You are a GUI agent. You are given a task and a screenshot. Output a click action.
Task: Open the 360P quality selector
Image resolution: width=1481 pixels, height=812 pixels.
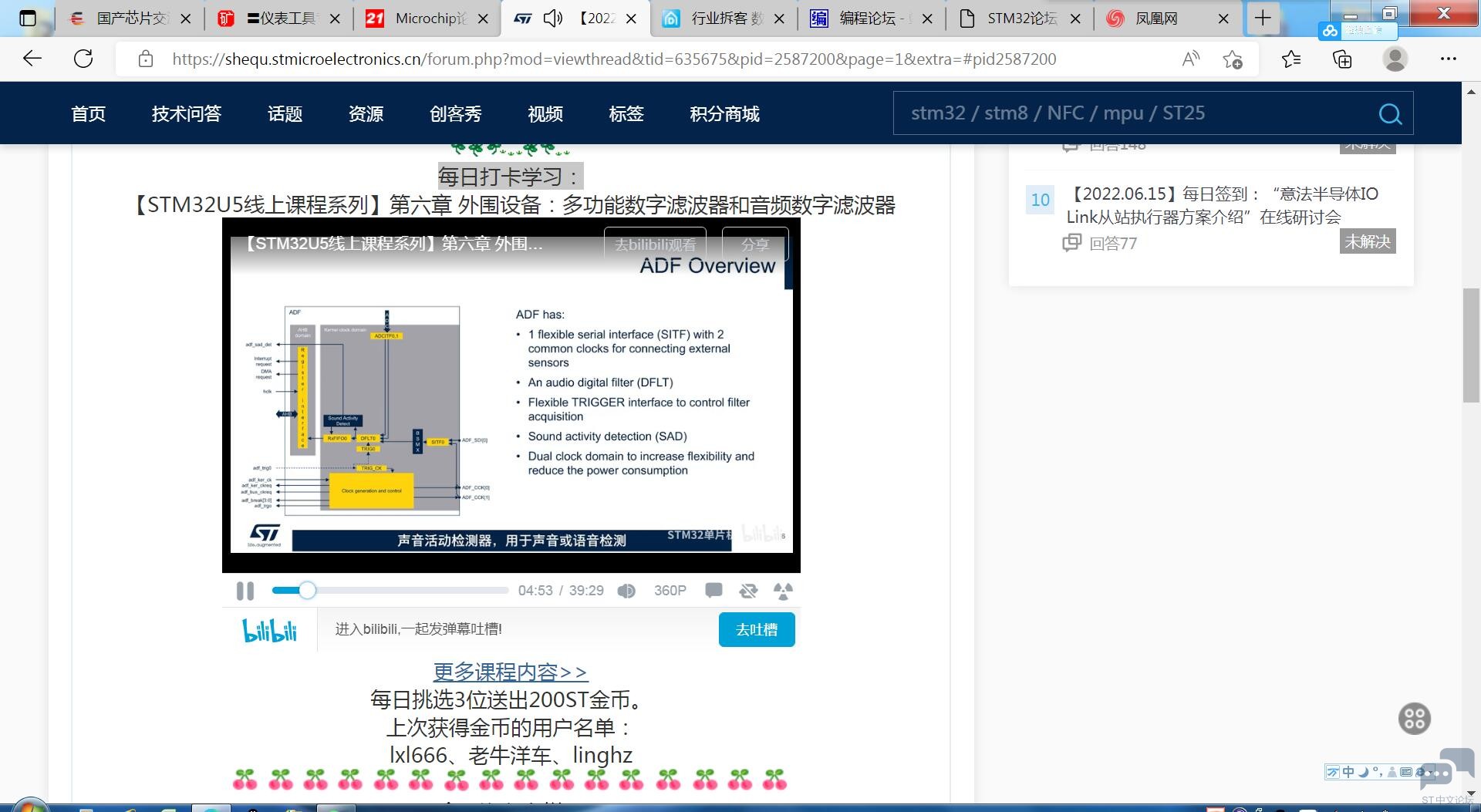point(670,591)
